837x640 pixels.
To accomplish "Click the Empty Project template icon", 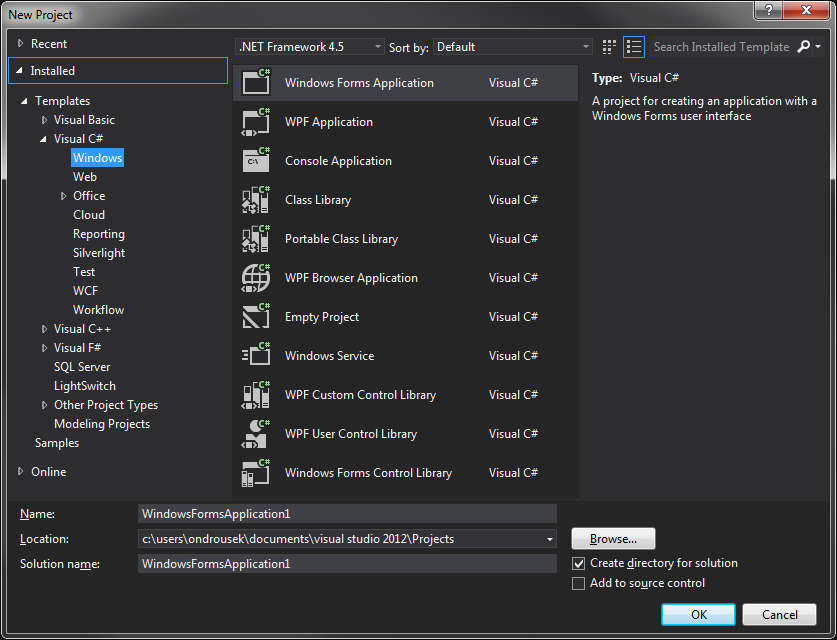I will click(x=256, y=317).
